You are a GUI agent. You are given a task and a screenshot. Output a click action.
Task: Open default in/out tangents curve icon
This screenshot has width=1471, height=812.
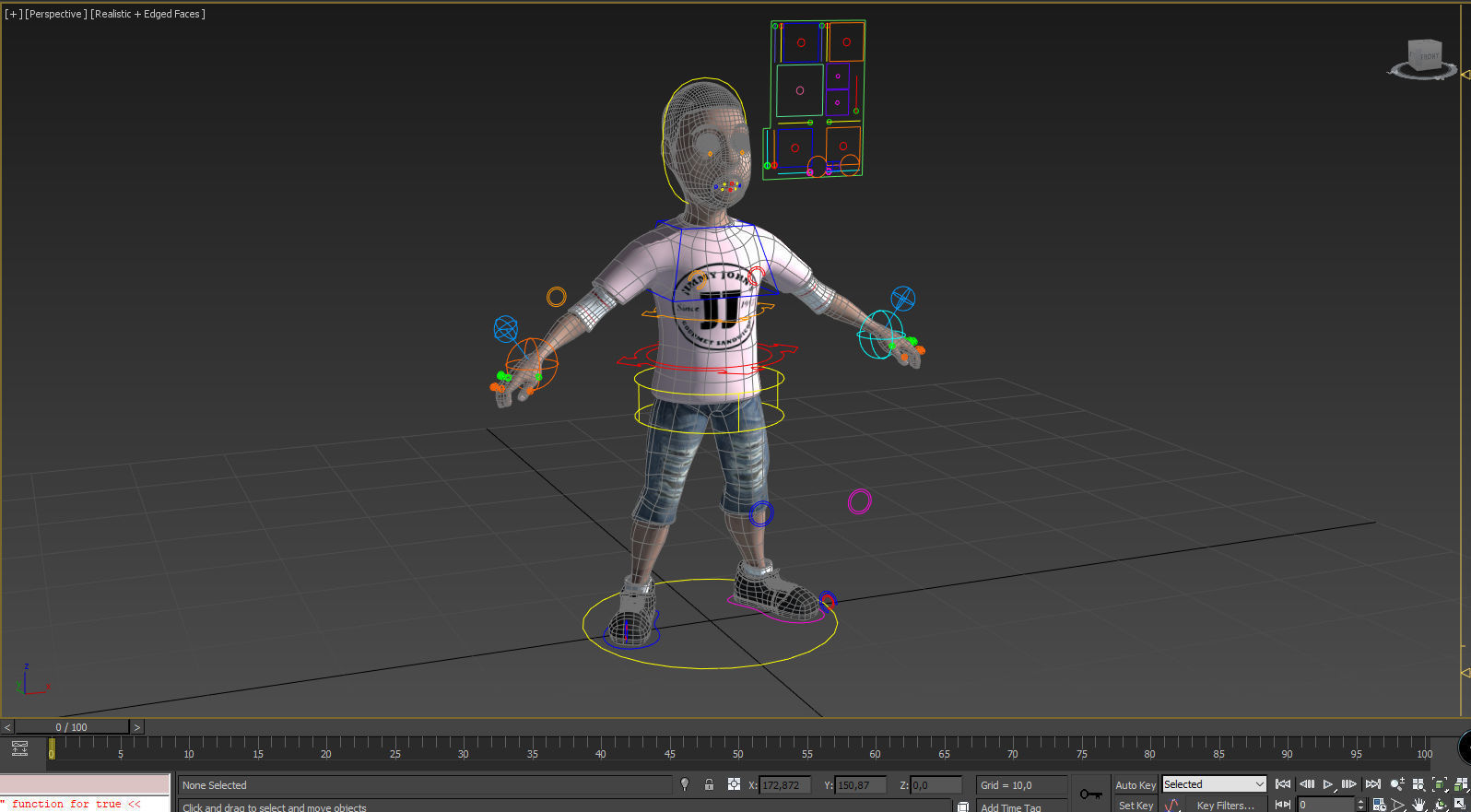tap(1172, 805)
